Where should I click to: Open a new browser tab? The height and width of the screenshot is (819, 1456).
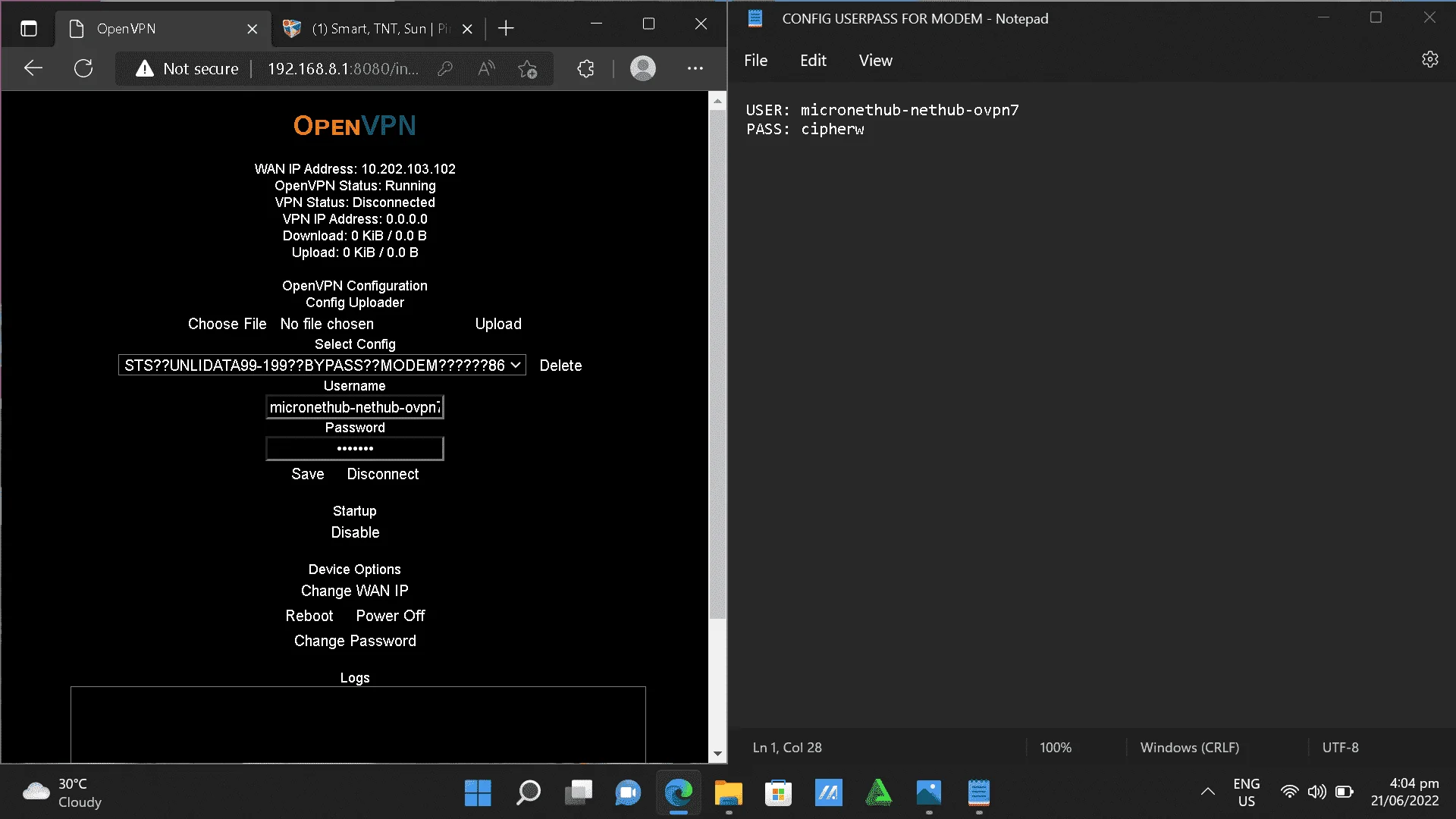[x=506, y=29]
